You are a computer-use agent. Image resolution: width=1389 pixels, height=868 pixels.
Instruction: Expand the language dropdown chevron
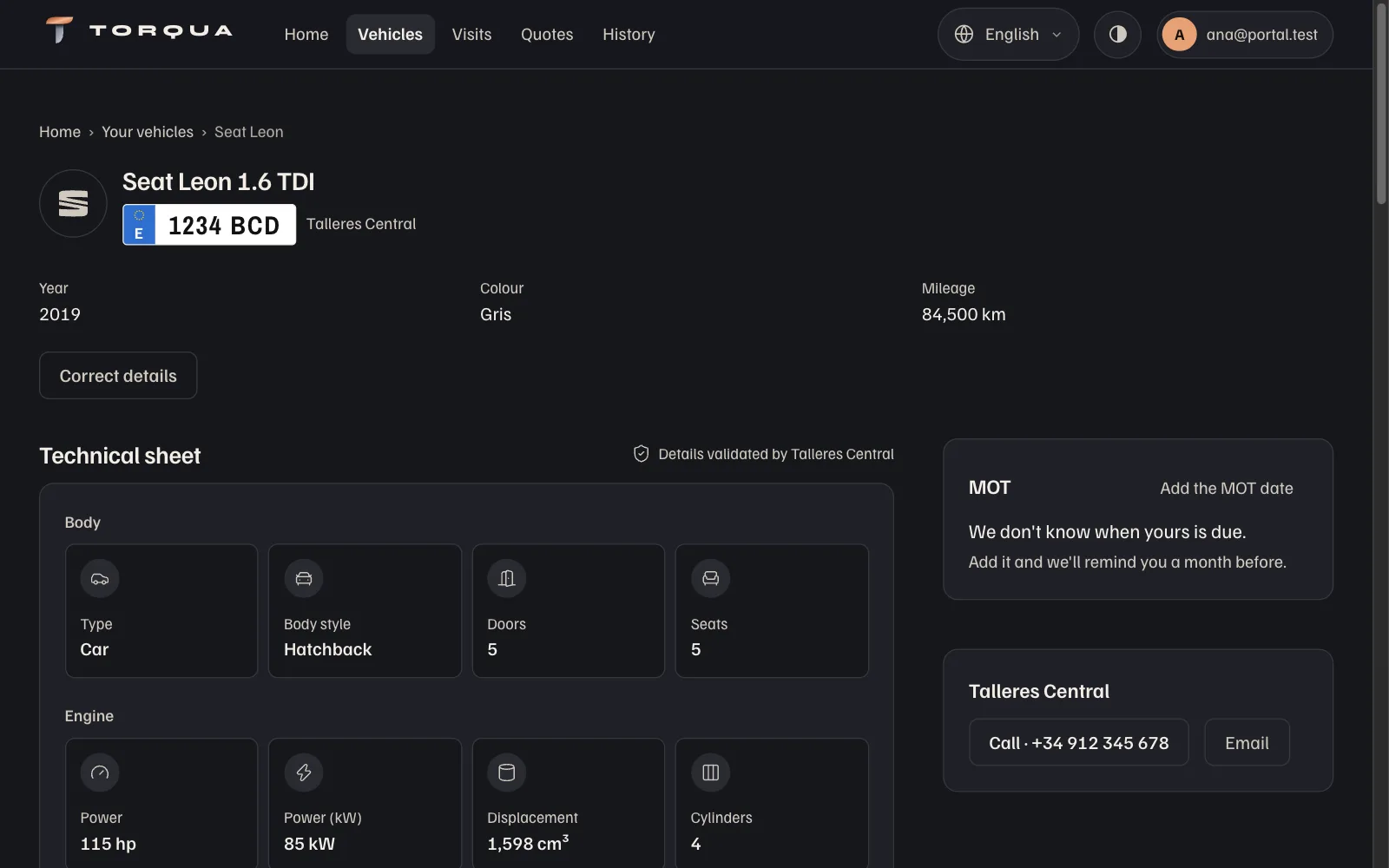1057,35
